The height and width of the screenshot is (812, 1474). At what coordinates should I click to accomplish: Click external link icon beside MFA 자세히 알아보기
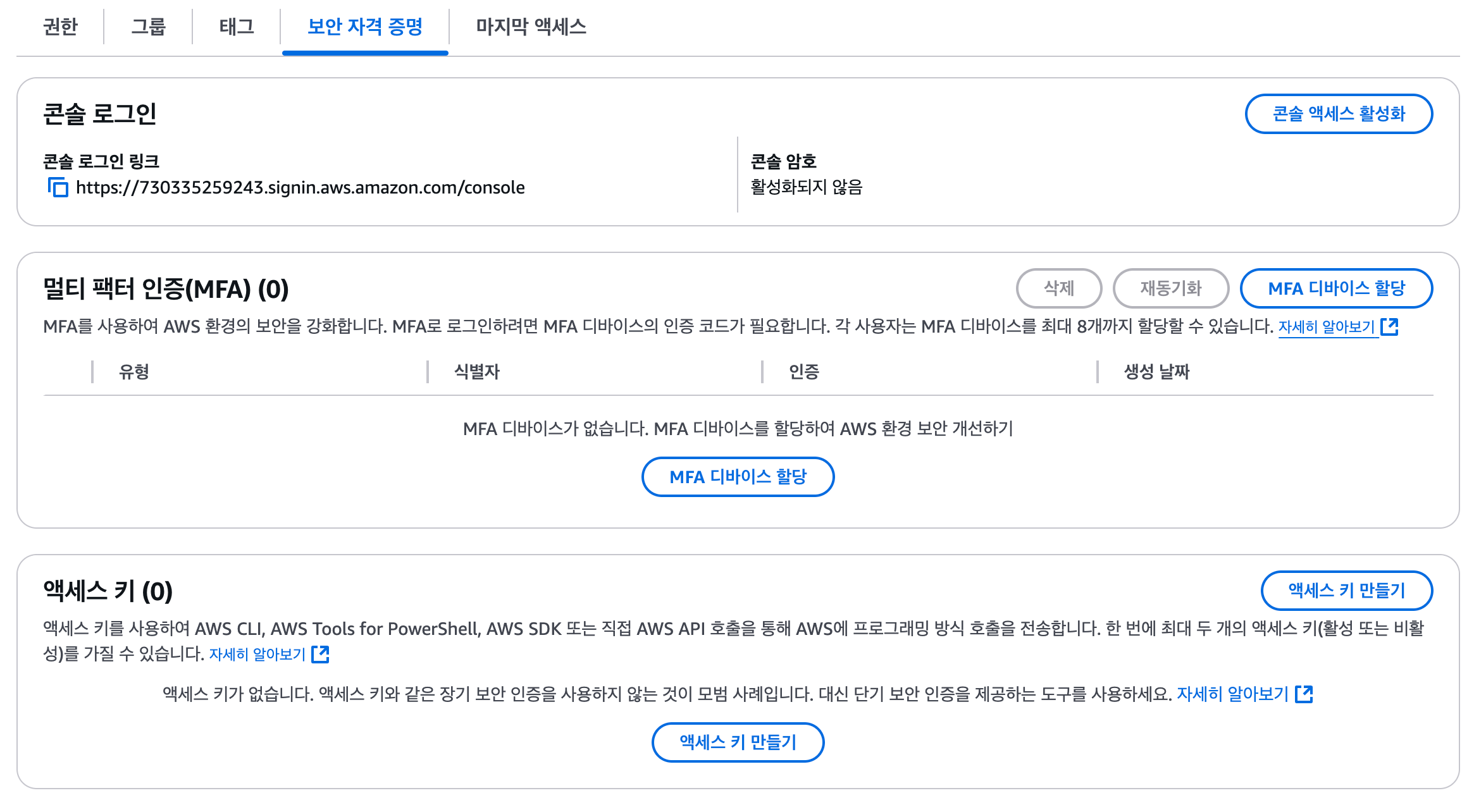pos(1389,326)
